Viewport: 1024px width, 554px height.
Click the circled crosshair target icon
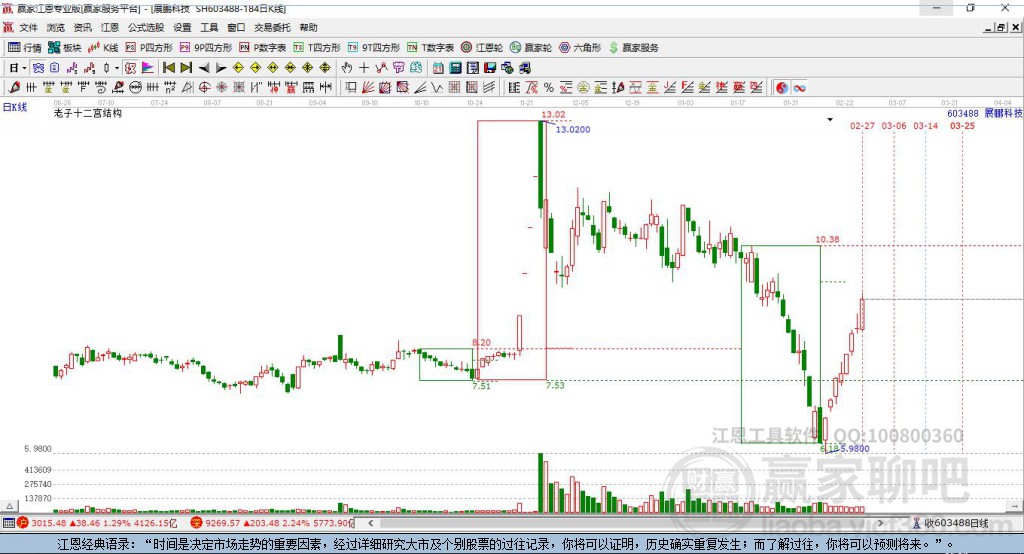(x=204, y=88)
